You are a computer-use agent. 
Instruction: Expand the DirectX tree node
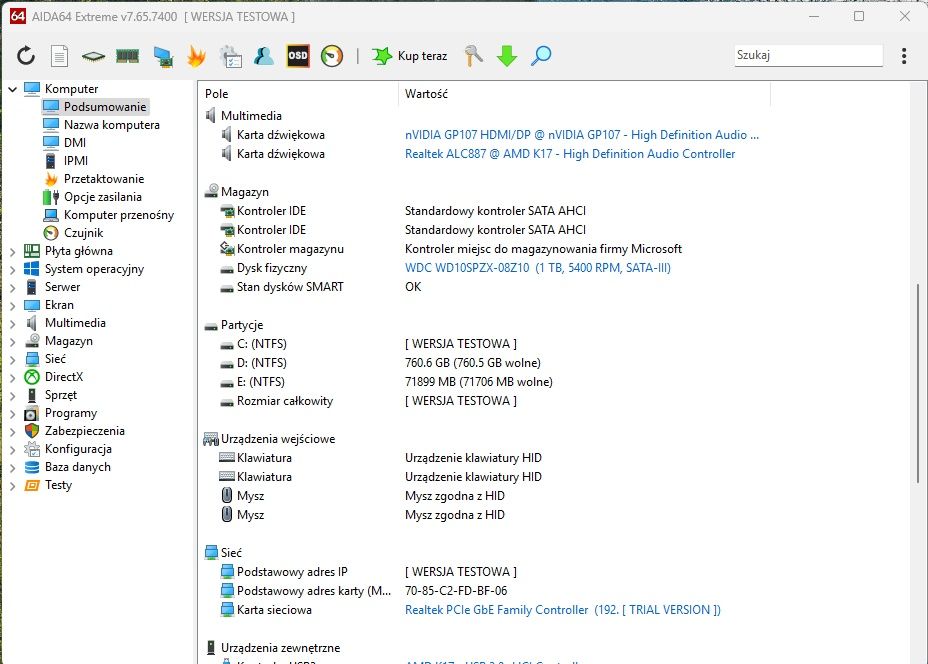[x=12, y=378]
